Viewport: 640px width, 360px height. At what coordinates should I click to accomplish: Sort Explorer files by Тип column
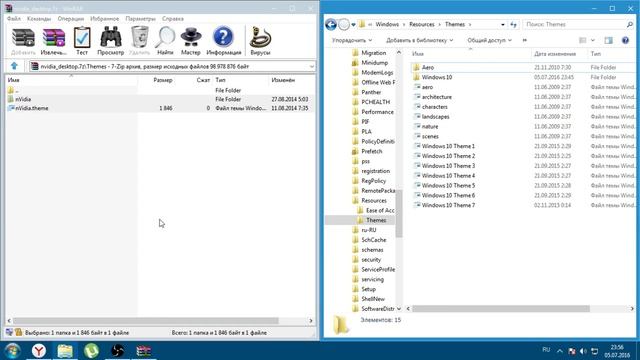596,54
